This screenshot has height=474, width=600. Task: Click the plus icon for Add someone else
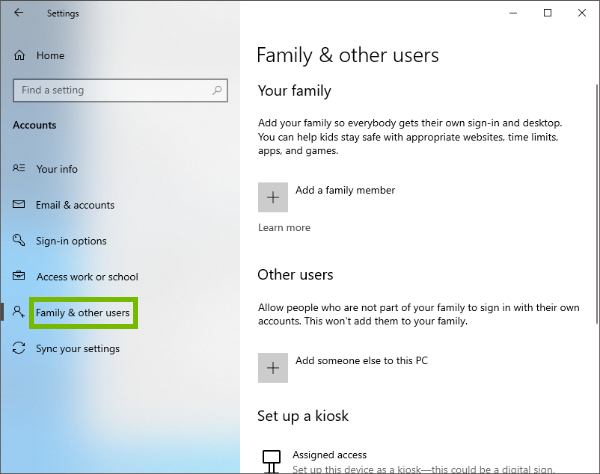point(273,368)
